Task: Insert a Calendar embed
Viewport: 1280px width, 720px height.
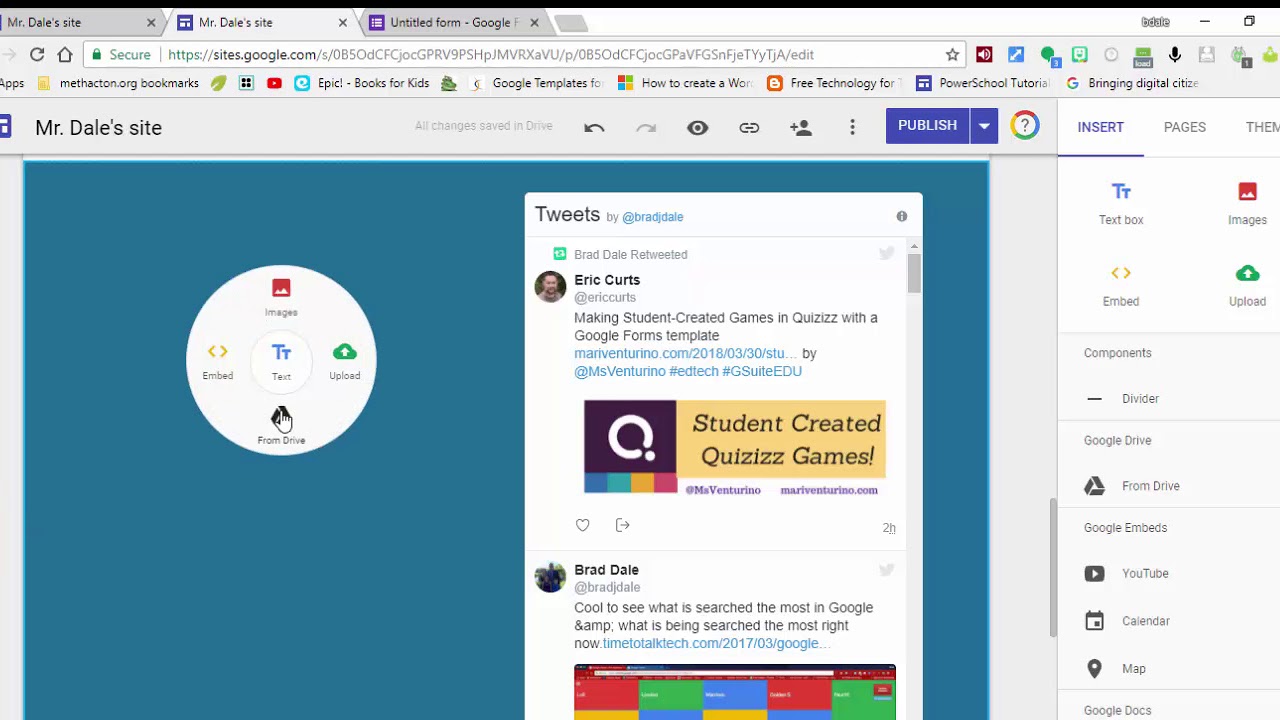Action: coord(1127,621)
